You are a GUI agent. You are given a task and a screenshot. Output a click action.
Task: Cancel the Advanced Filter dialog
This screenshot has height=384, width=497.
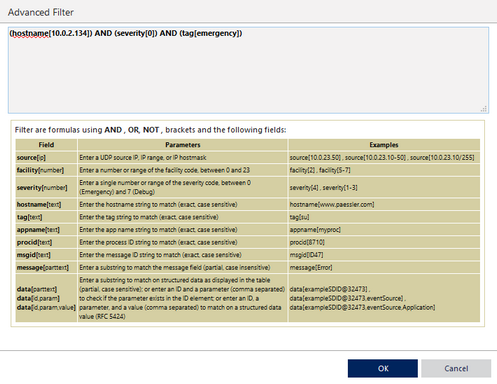click(456, 368)
